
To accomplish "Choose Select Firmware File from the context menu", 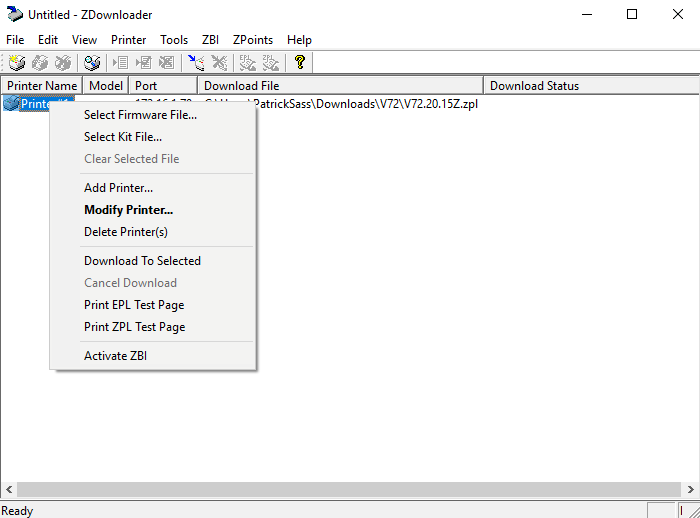I will tap(140, 115).
